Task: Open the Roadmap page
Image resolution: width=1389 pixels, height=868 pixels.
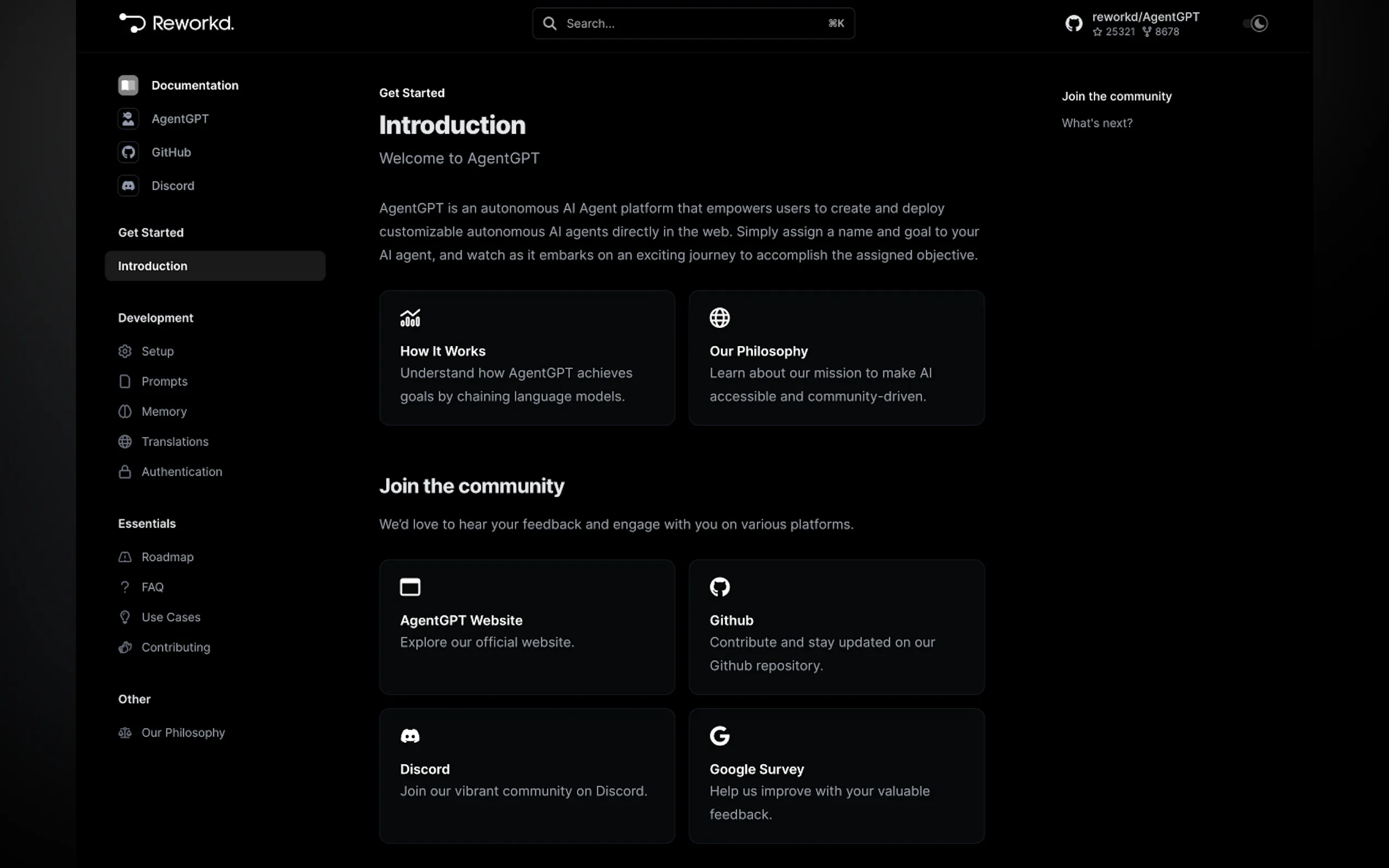Action: 167,557
